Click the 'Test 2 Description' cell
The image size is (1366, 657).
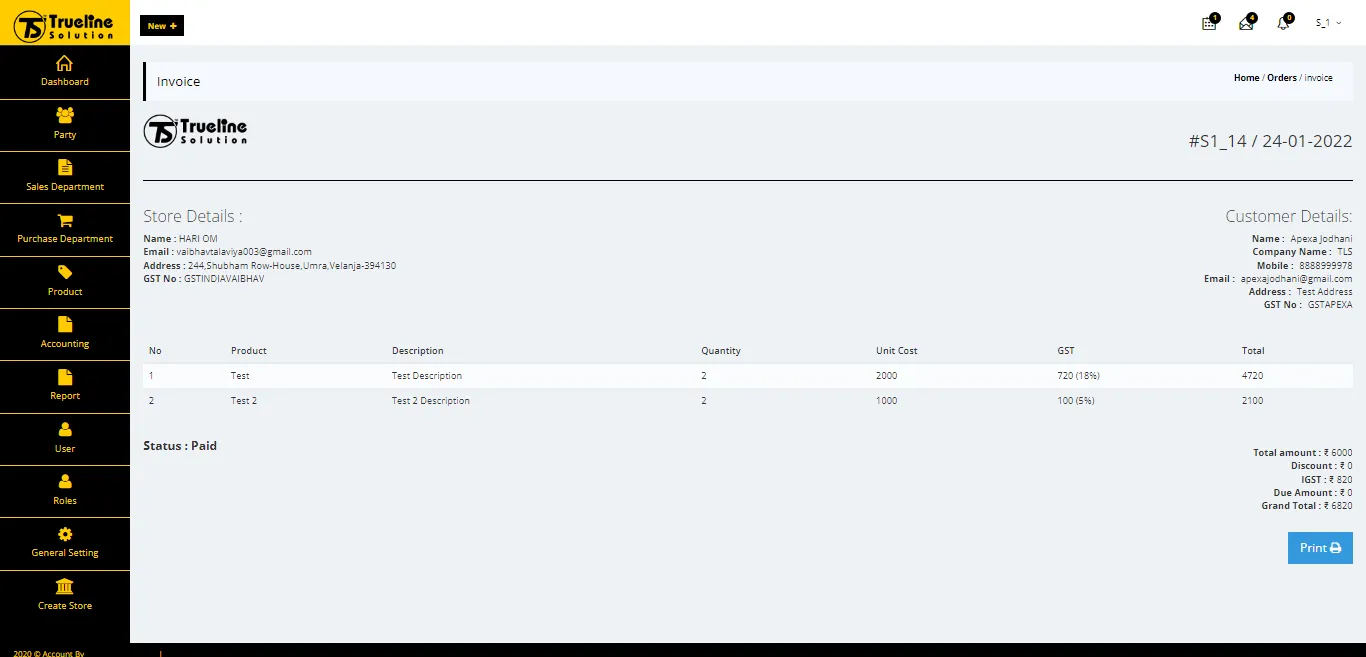point(431,401)
